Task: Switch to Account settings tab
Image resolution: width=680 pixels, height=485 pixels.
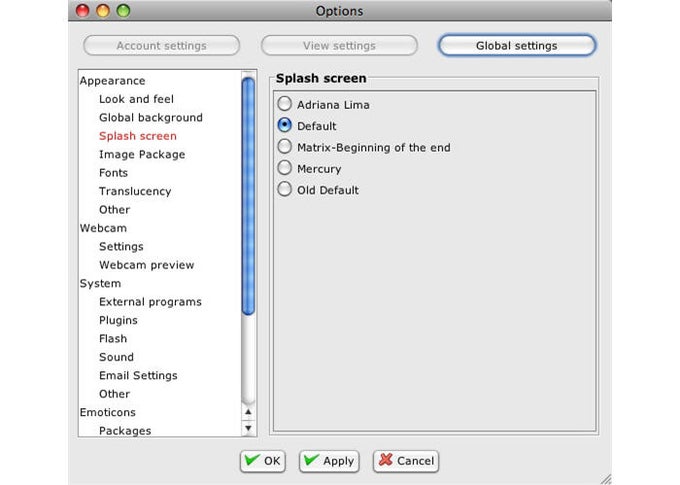Action: 161,46
